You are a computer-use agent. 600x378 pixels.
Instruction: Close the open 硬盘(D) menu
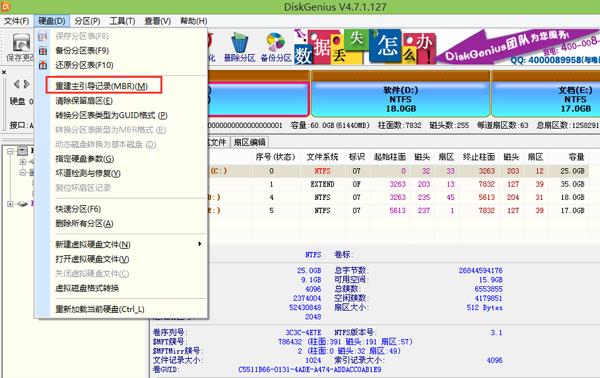[52, 21]
